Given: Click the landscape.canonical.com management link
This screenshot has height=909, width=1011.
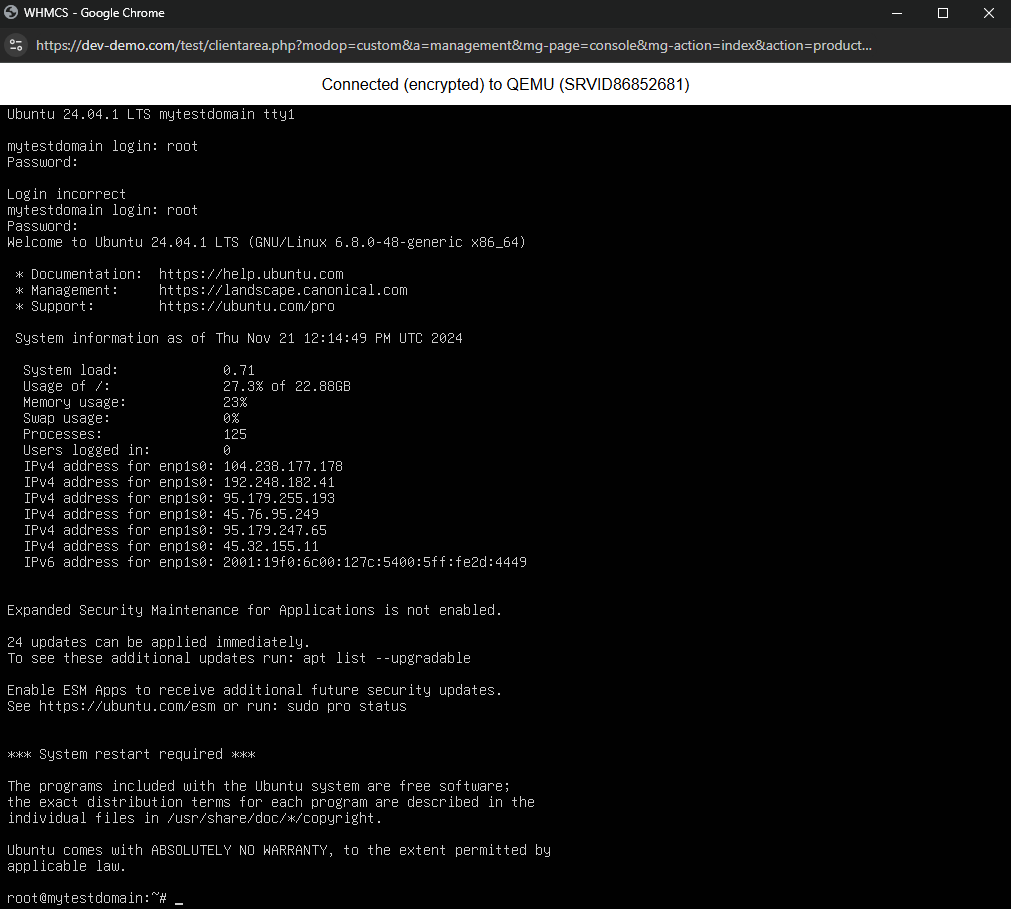Looking at the screenshot, I should [x=283, y=290].
